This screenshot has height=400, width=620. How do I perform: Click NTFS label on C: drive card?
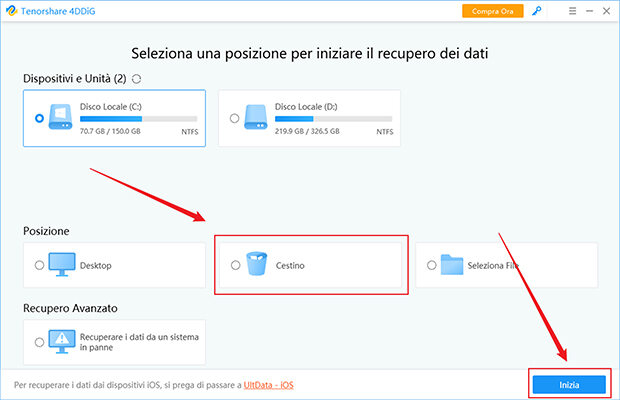[190, 132]
